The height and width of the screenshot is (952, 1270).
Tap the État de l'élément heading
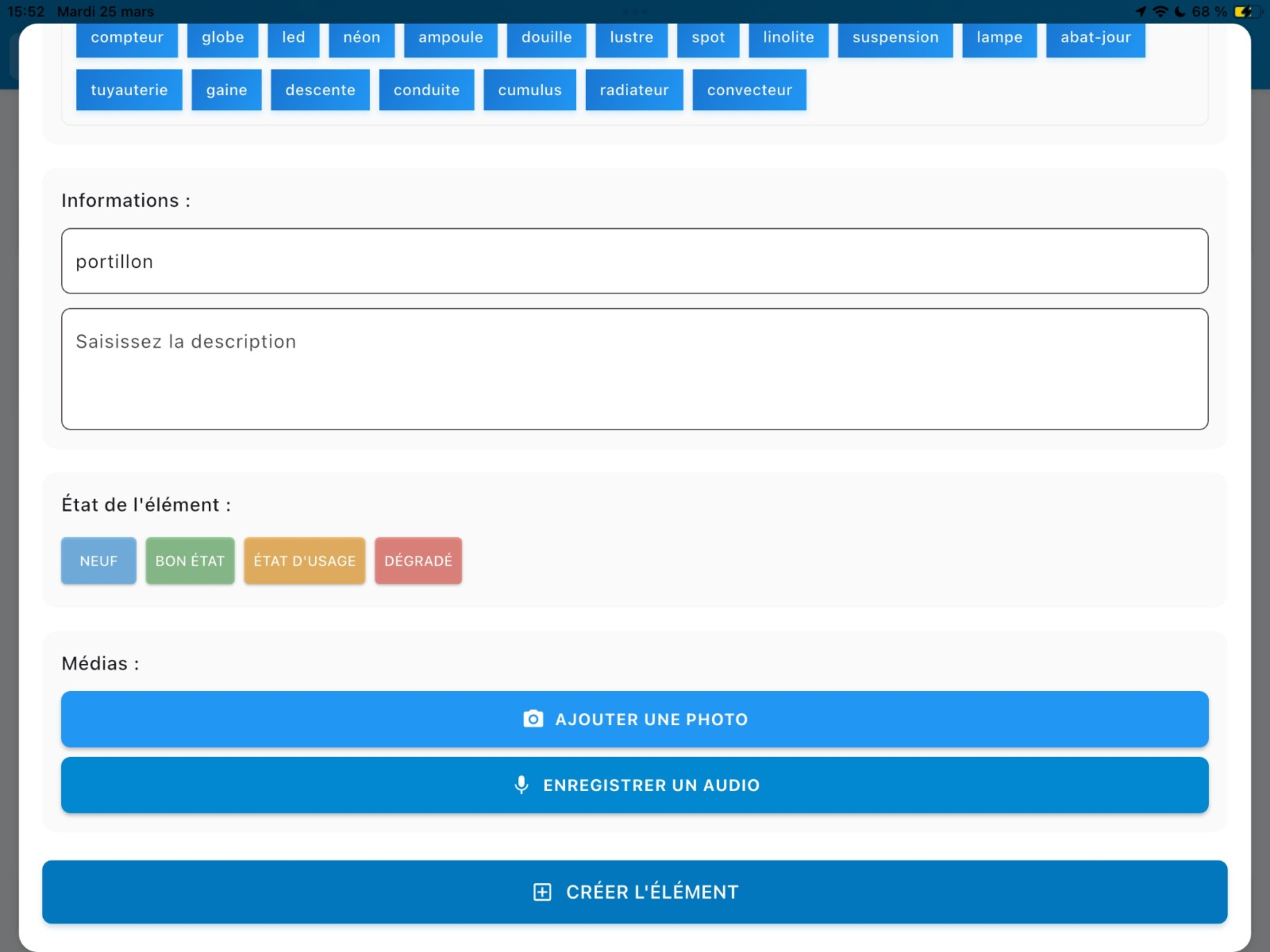coord(146,505)
